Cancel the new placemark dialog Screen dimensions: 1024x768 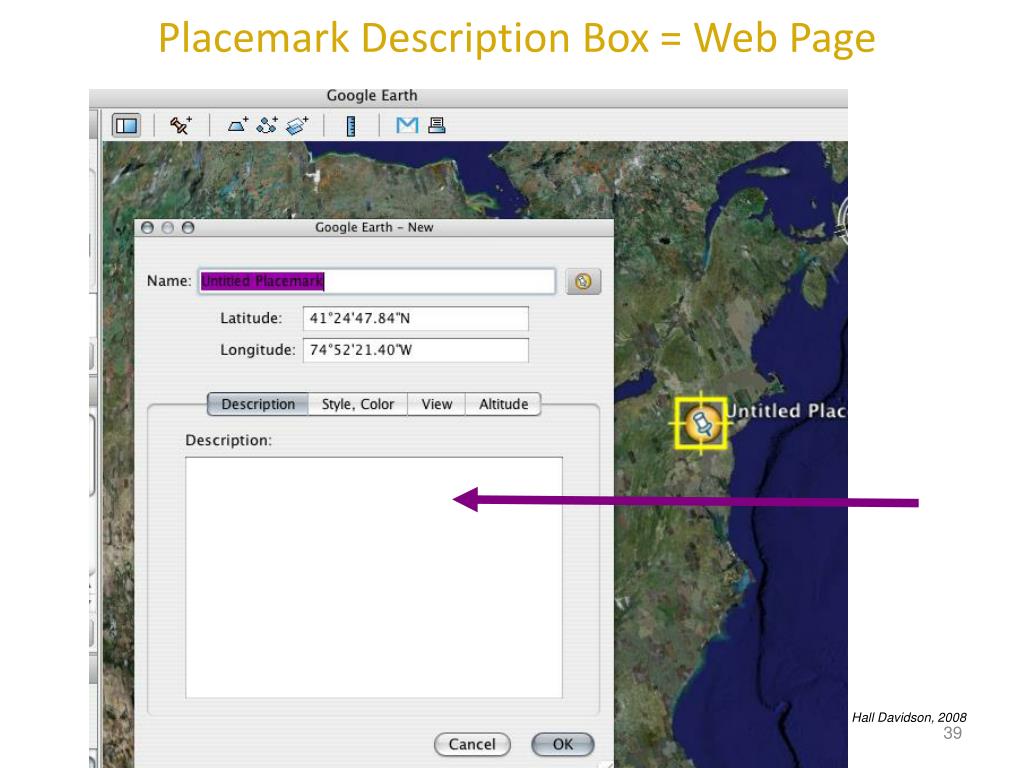pos(472,744)
